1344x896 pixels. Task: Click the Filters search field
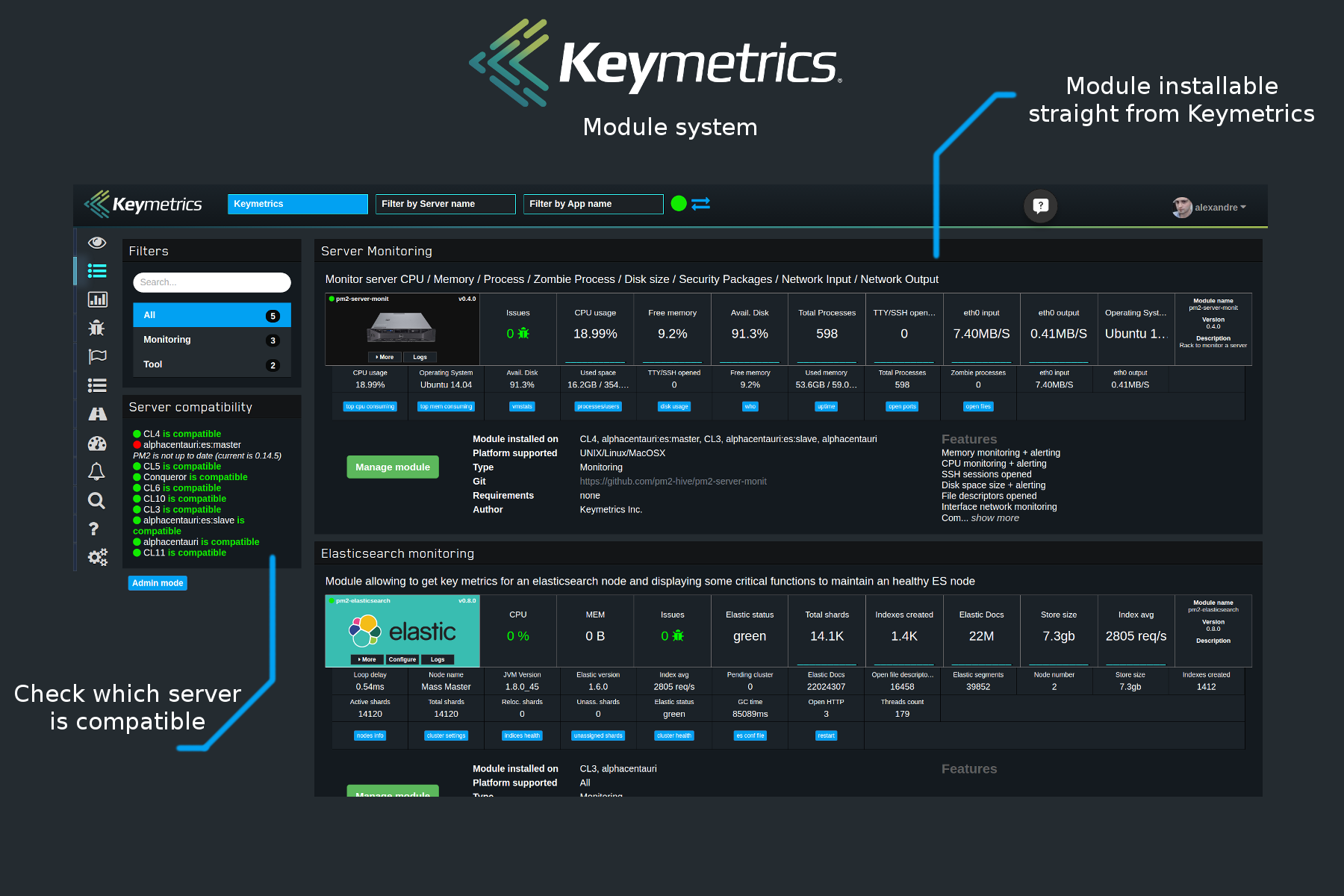click(x=212, y=282)
